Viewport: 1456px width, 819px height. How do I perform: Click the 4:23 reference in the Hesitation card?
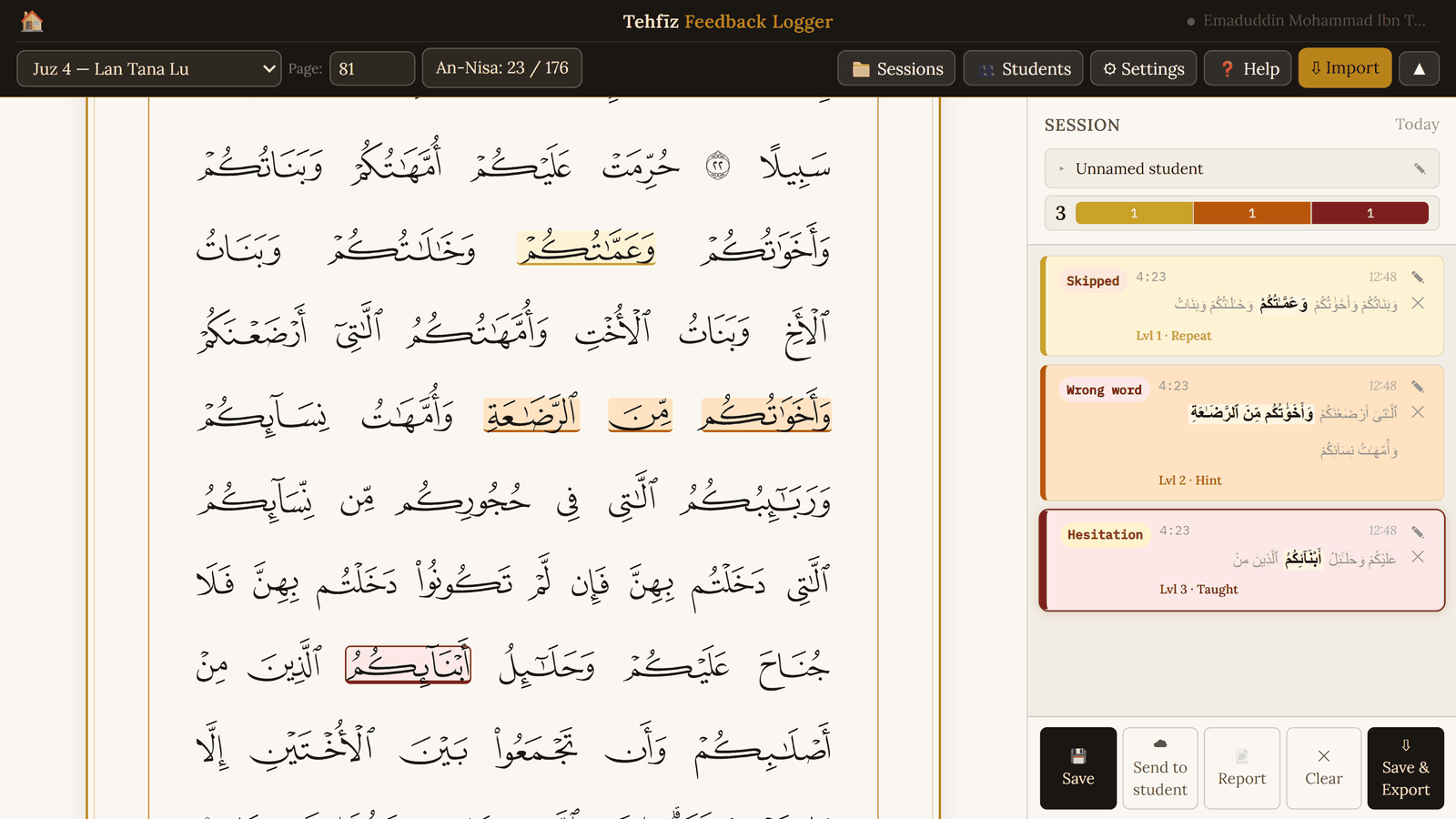(x=1174, y=531)
